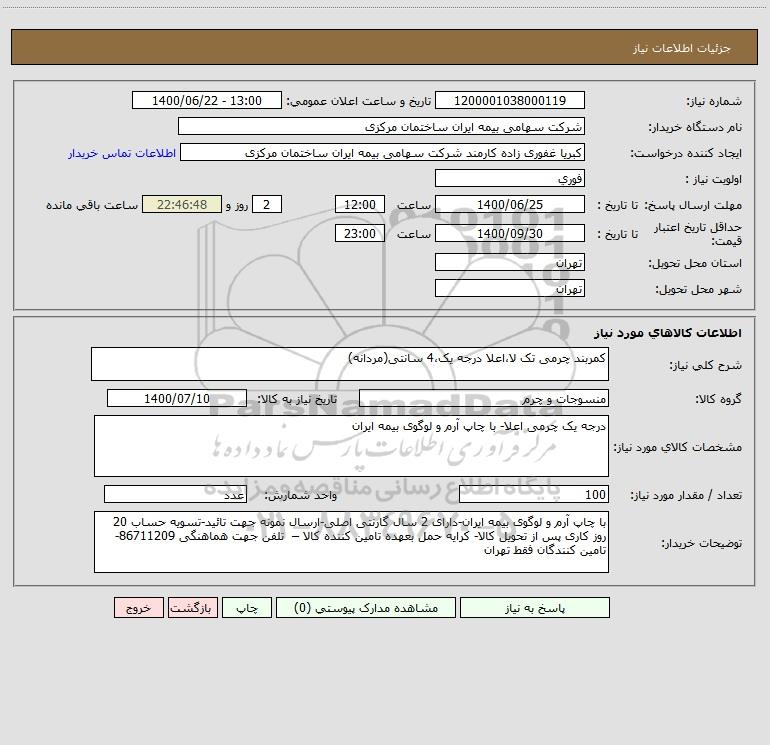Viewport: 770px width, 745px height.
Task: Click the delivery province field 'تهران'
Action: tap(510, 262)
